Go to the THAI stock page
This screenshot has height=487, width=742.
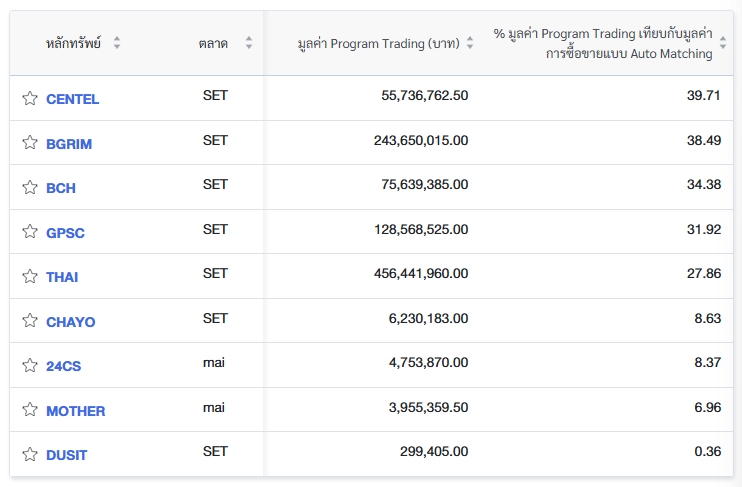tap(62, 277)
